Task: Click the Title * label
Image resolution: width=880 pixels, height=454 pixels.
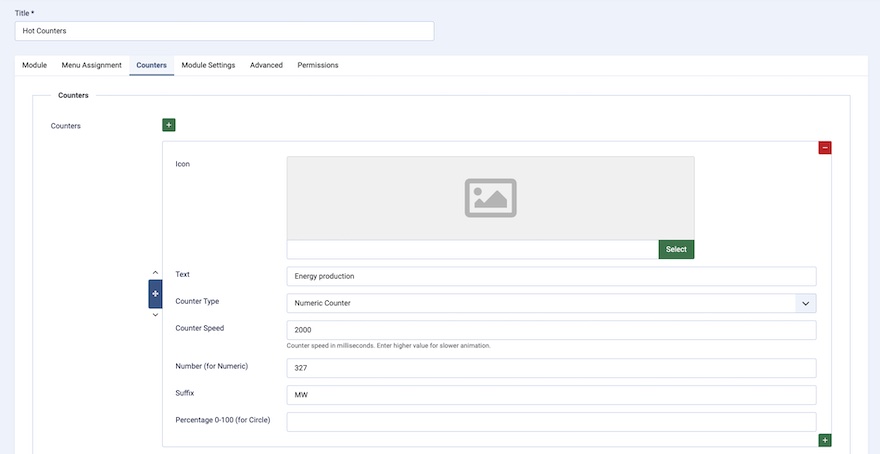Action: tap(25, 13)
